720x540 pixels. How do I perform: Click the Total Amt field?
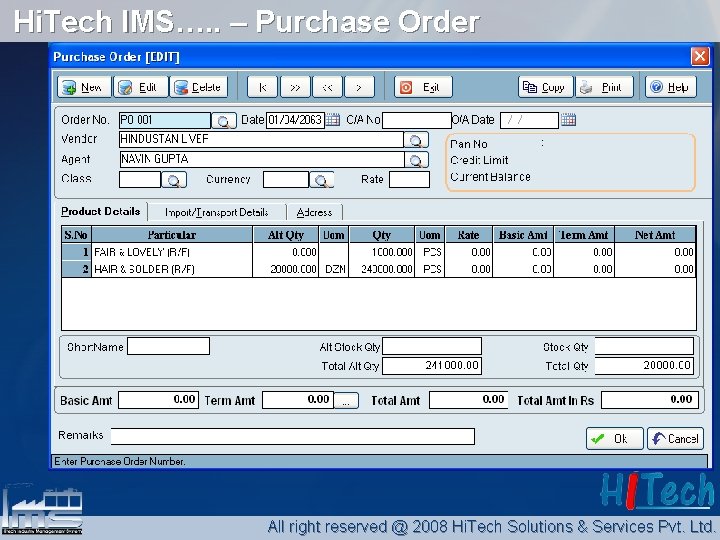[469, 399]
